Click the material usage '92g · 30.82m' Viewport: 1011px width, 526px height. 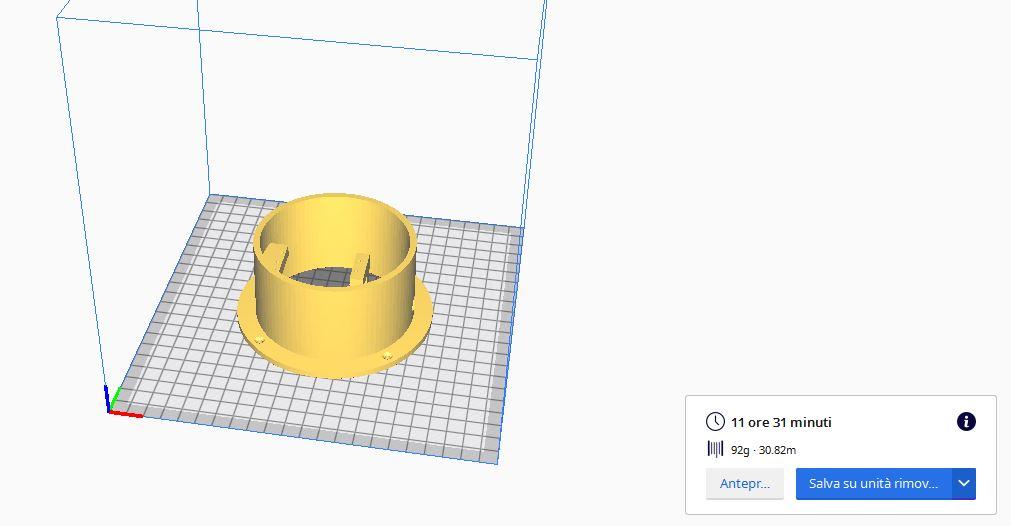pyautogui.click(x=763, y=450)
